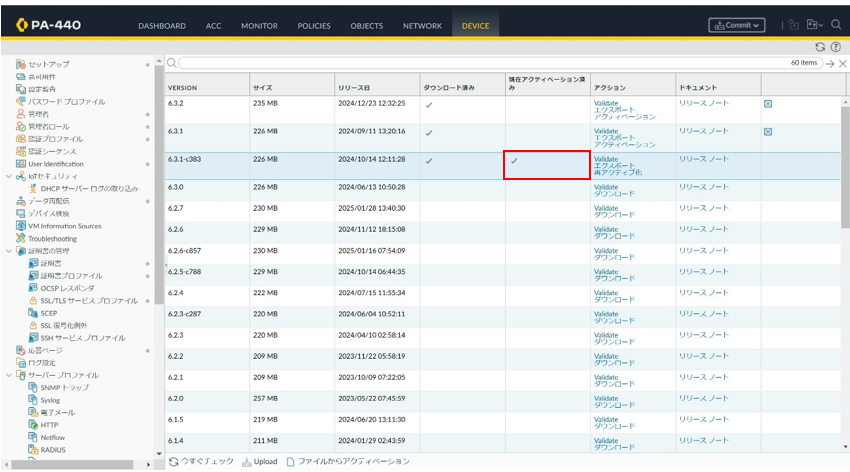Open 管理者ロール in the sidebar
The image size is (850, 472).
48,126
